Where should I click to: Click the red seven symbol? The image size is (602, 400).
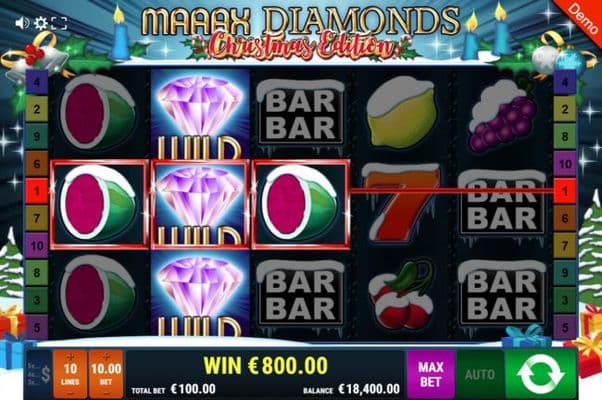(x=401, y=202)
